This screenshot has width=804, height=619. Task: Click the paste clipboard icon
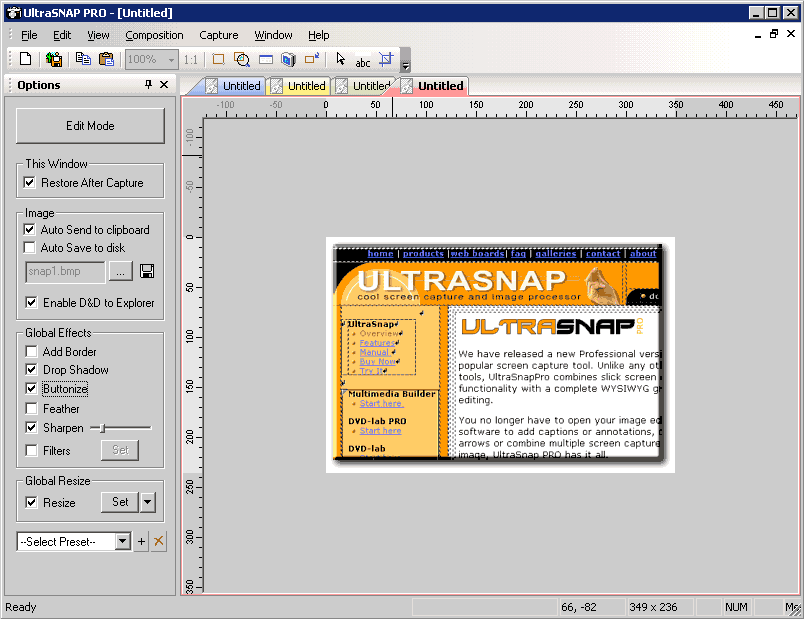point(106,59)
